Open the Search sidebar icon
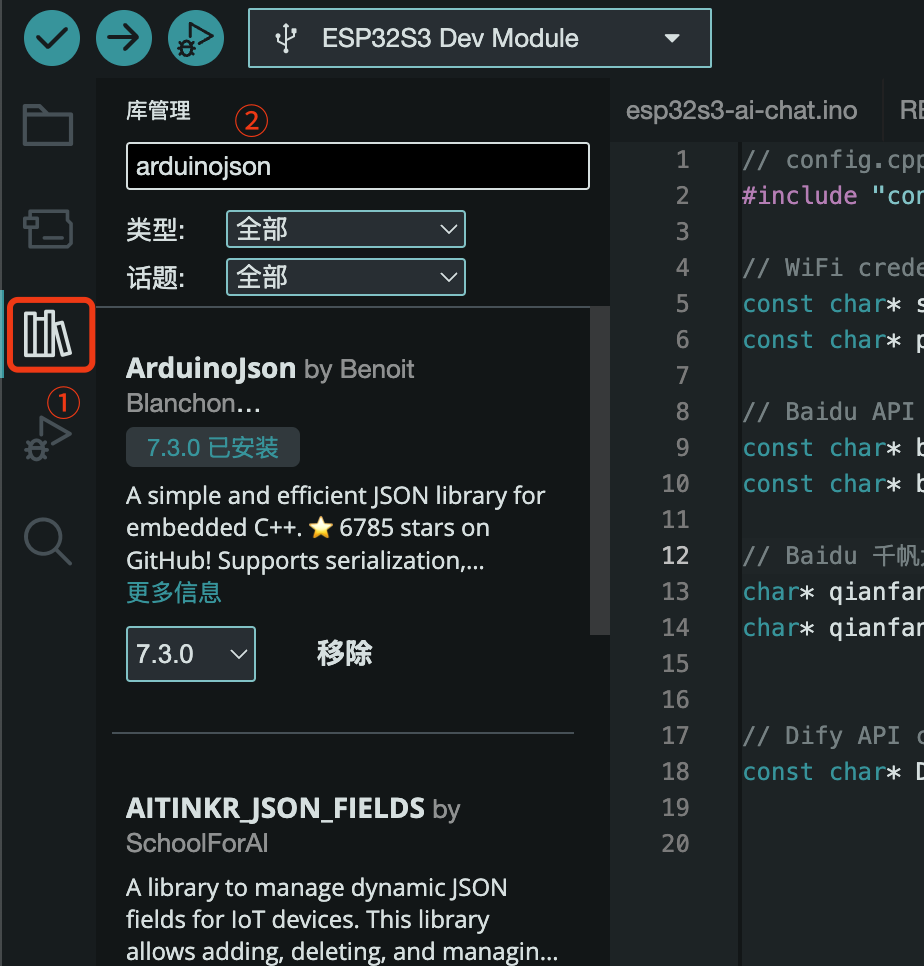Image resolution: width=924 pixels, height=966 pixels. pos(47,541)
